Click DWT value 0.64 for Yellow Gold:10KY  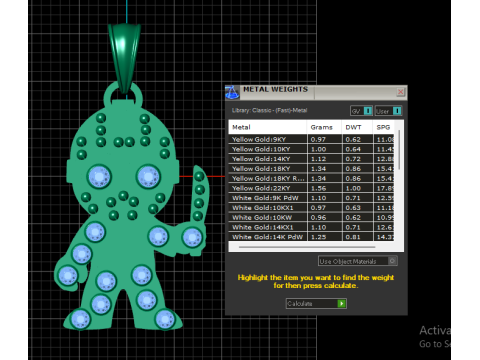(x=353, y=149)
